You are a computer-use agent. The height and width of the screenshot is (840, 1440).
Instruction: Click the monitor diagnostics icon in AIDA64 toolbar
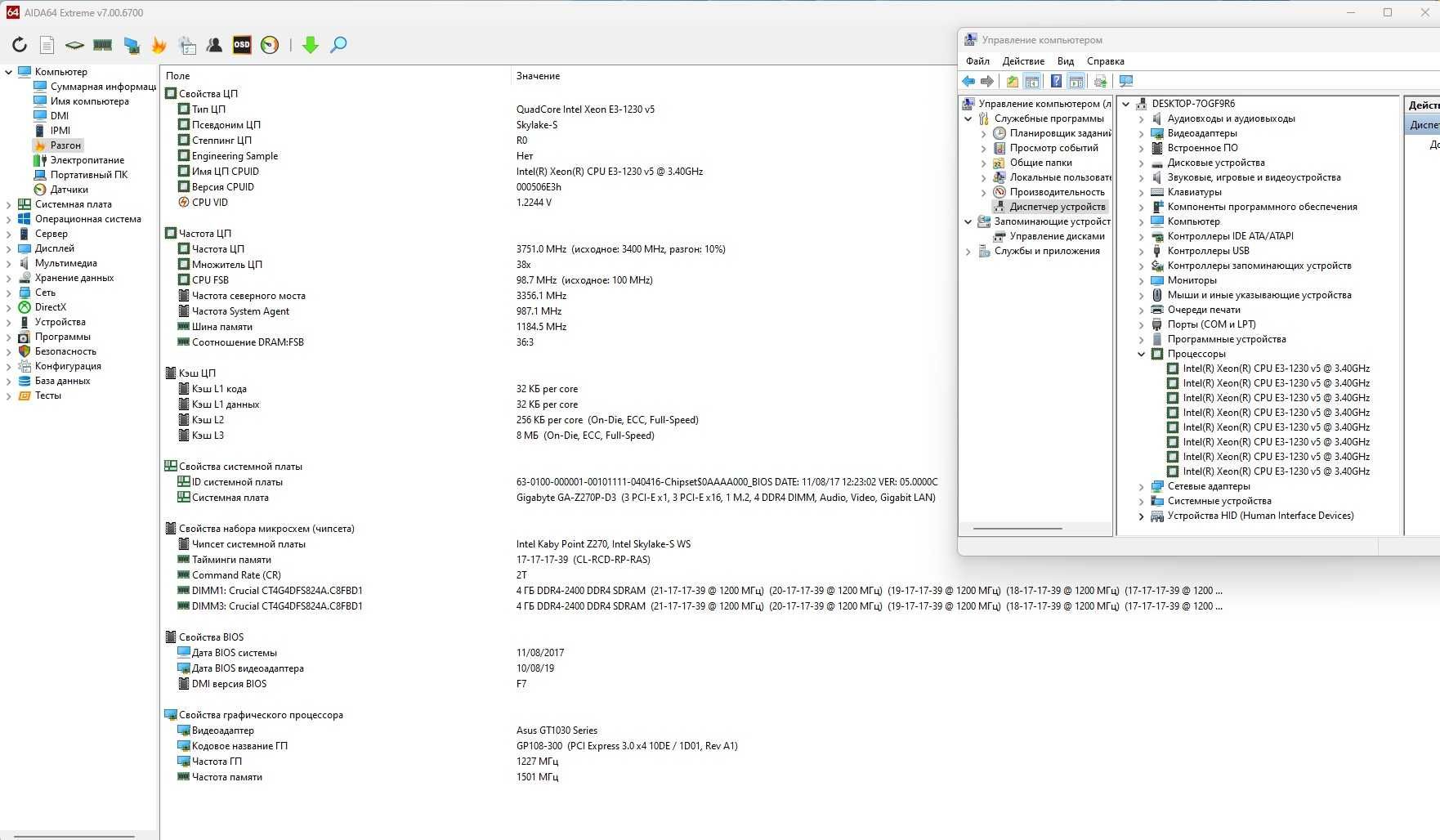(x=131, y=45)
